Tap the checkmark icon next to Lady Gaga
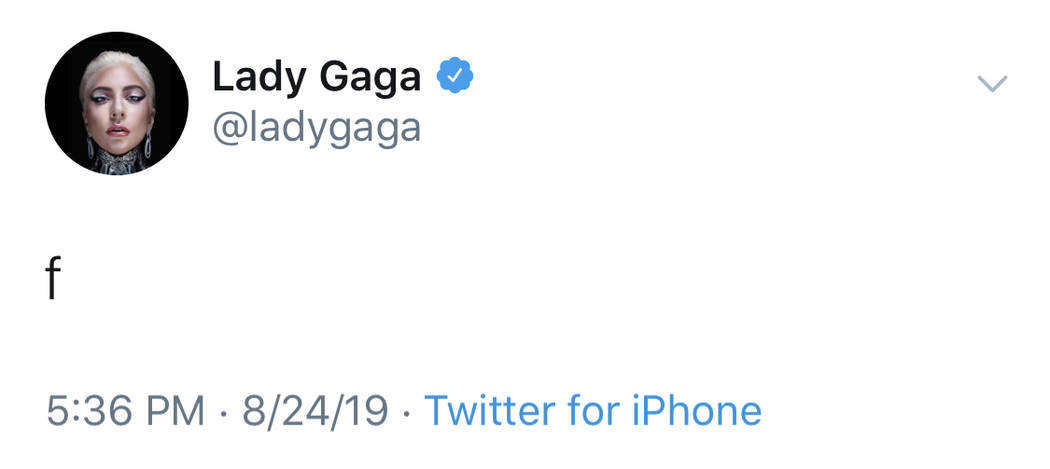The width and height of the screenshot is (1050, 469). (x=455, y=76)
